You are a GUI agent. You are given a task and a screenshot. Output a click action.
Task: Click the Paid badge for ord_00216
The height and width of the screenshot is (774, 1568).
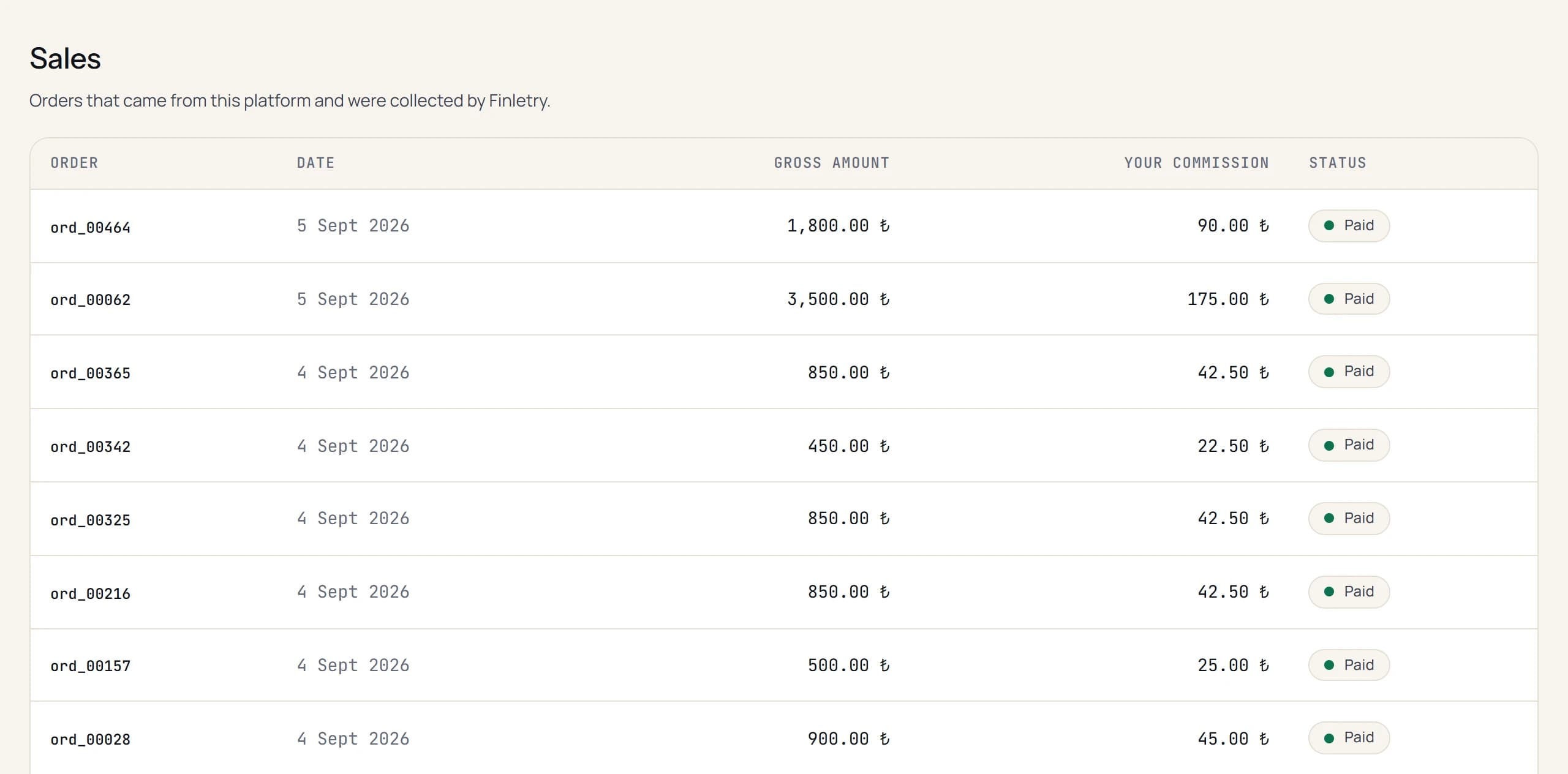(x=1349, y=592)
